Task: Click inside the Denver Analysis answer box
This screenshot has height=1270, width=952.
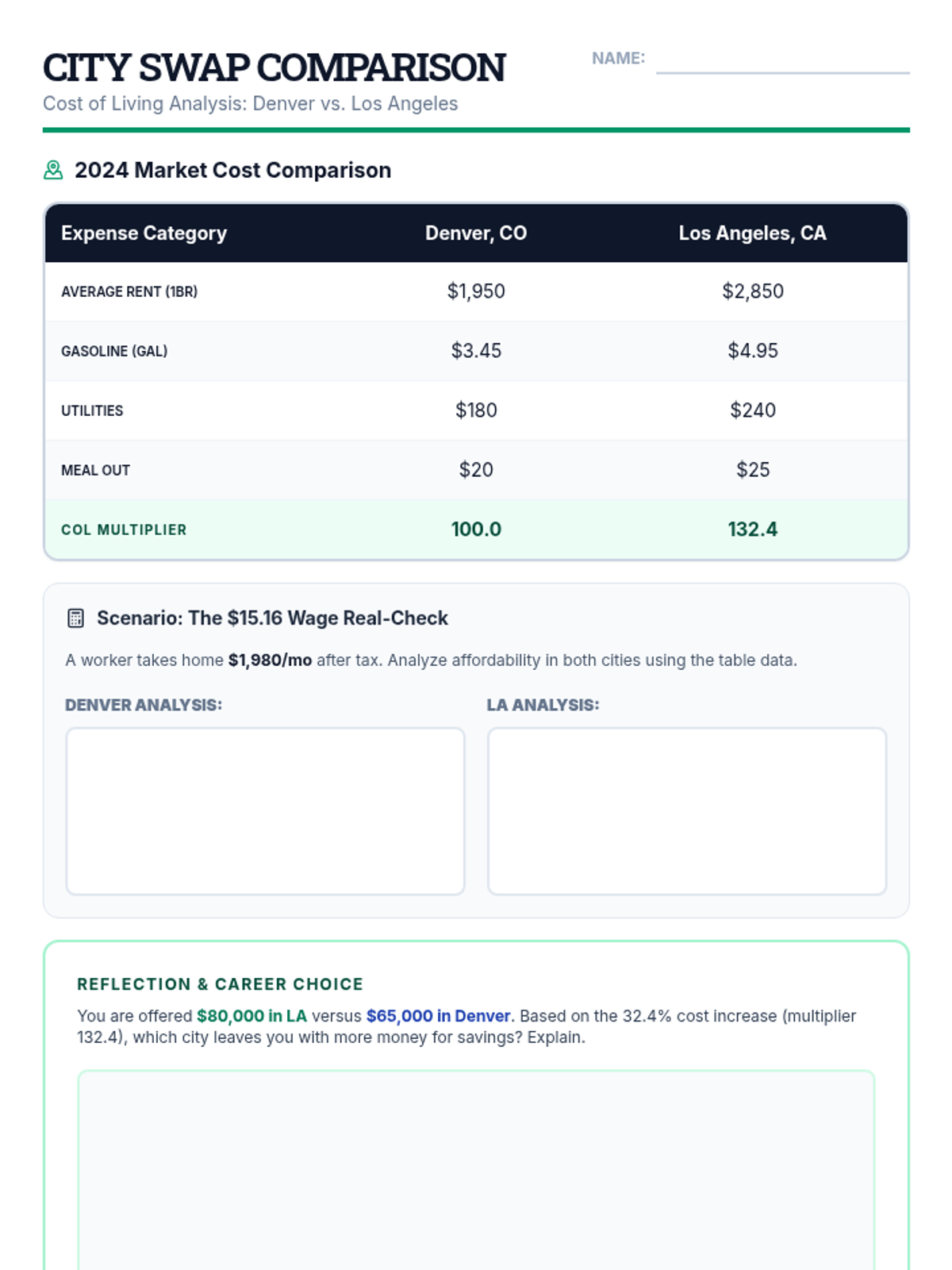Action: 265,810
